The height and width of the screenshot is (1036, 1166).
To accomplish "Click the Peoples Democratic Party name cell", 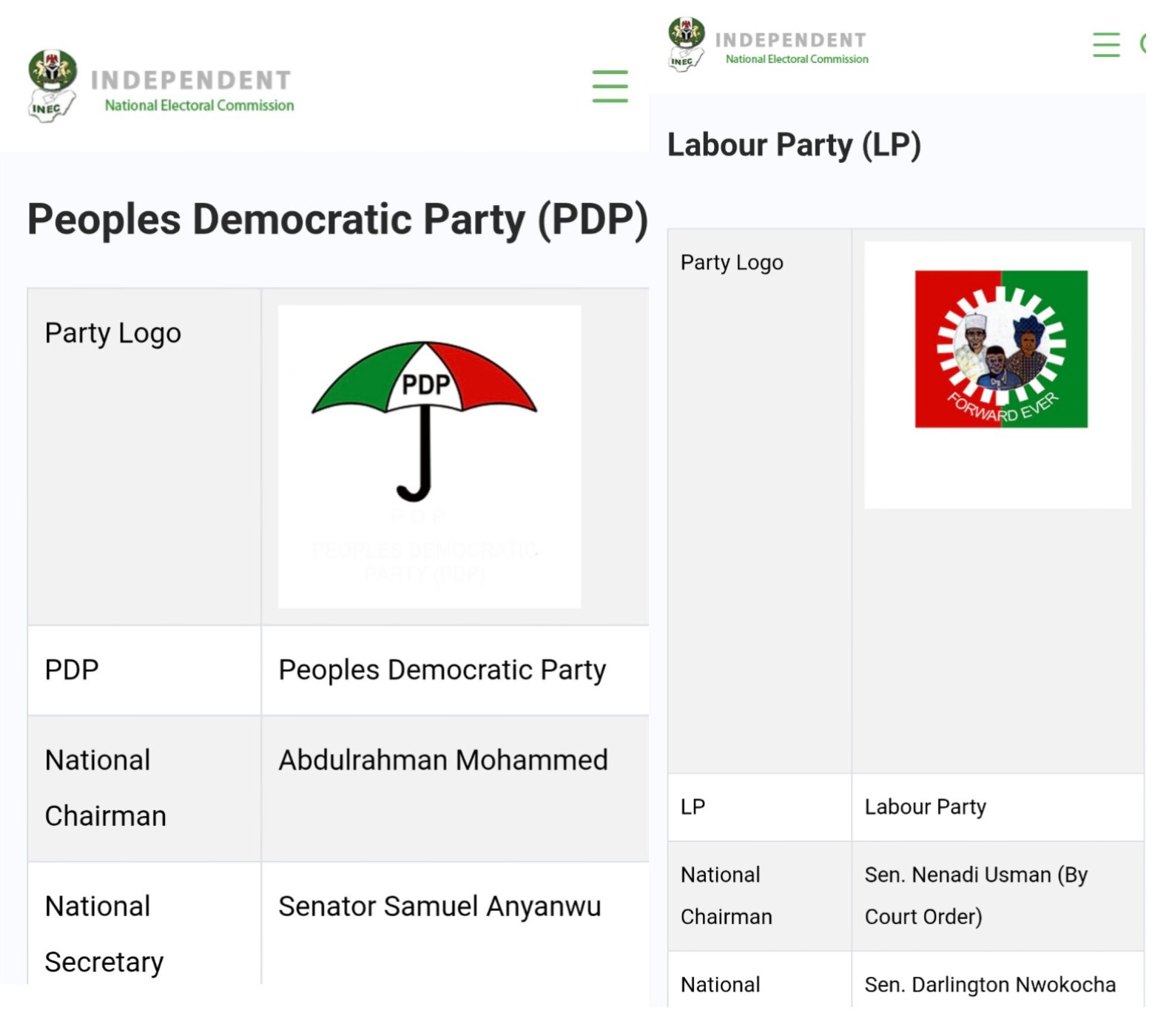I will coord(442,670).
